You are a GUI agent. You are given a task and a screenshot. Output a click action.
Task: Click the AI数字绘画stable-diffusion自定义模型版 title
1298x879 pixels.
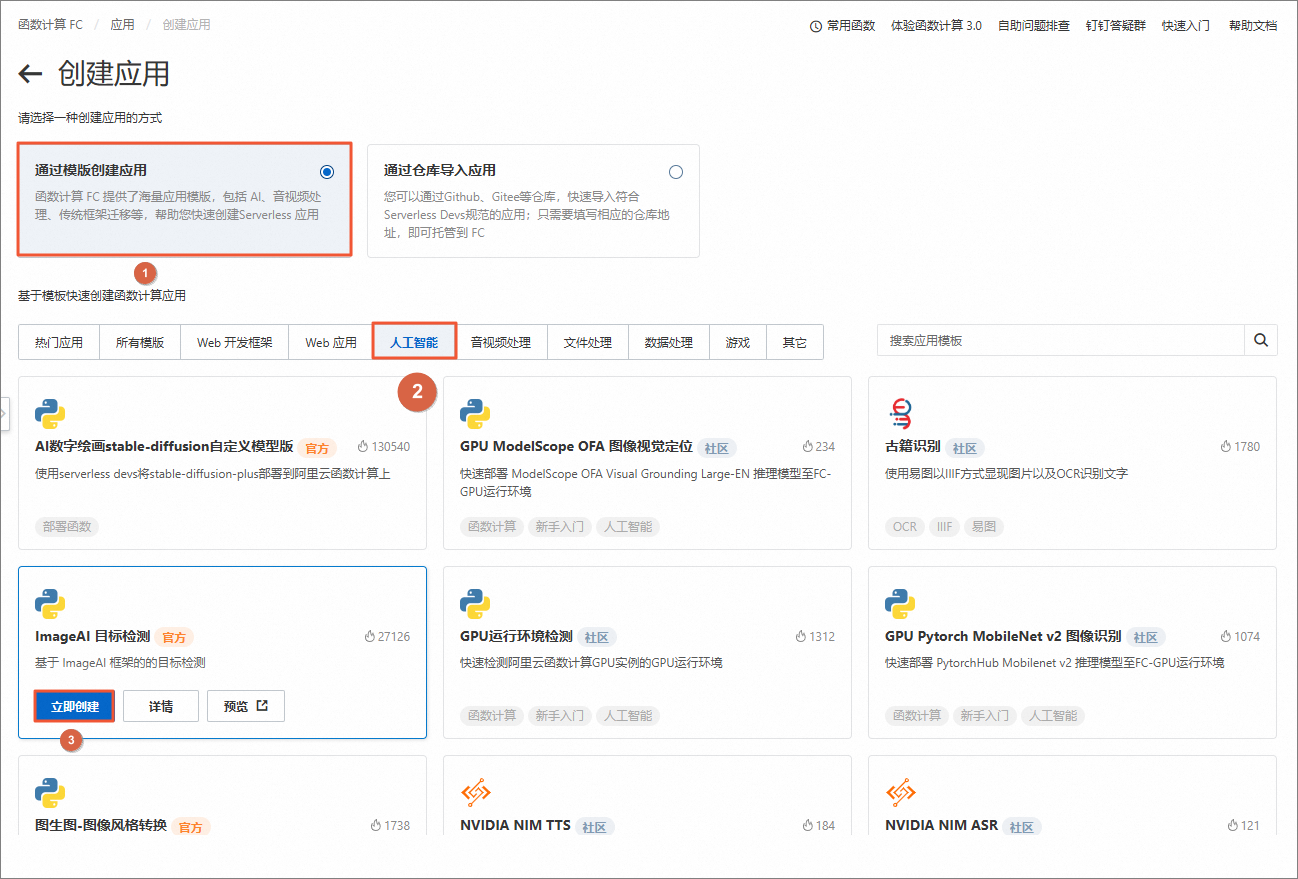pos(164,447)
